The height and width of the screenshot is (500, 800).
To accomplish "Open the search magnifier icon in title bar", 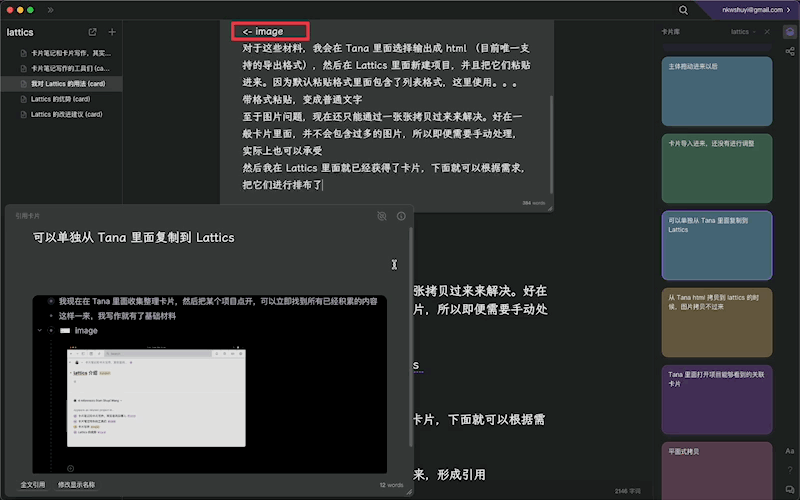I will pos(683,10).
